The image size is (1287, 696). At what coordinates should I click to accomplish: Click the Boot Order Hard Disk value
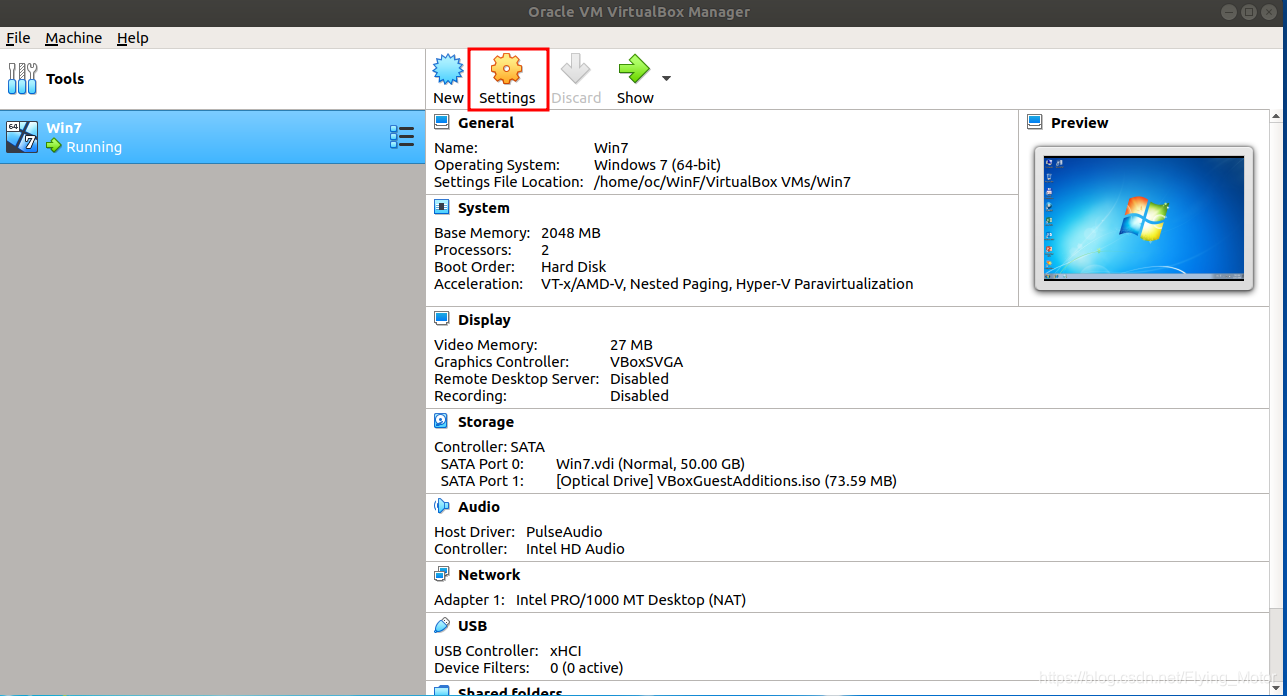tap(573, 267)
